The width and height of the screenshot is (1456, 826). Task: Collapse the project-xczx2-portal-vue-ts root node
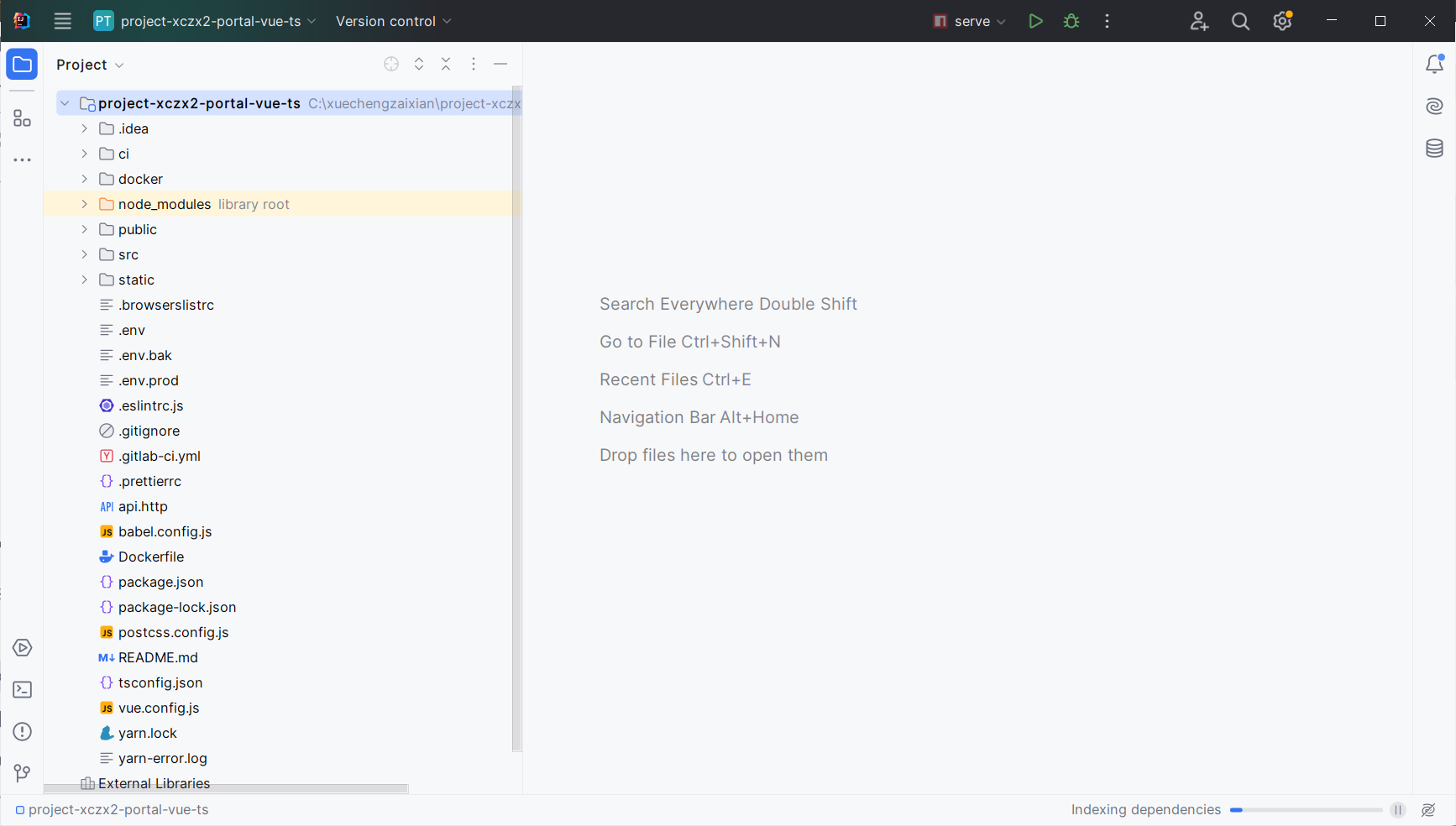[65, 103]
